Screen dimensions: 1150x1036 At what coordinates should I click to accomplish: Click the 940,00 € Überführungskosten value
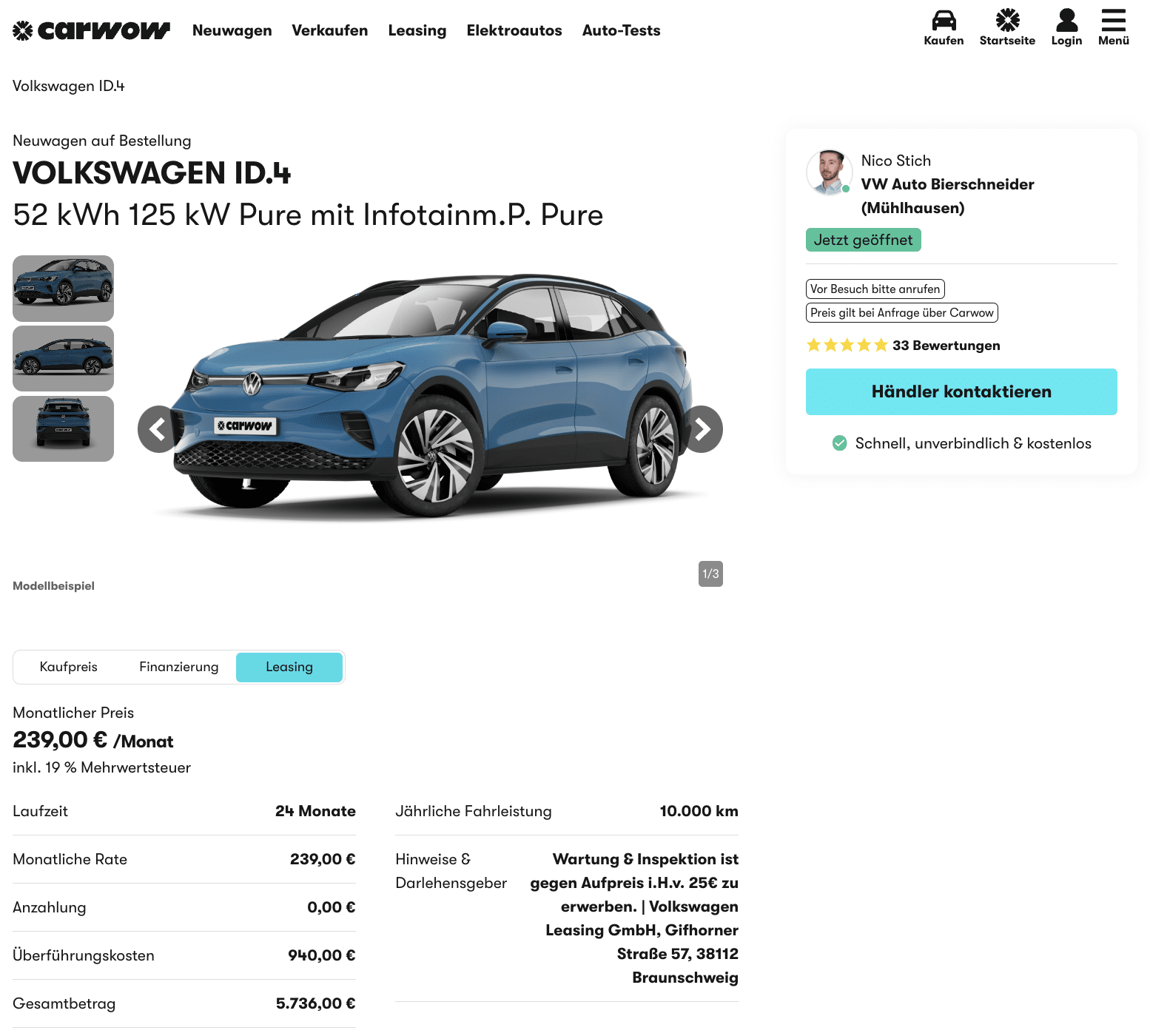pos(322,955)
